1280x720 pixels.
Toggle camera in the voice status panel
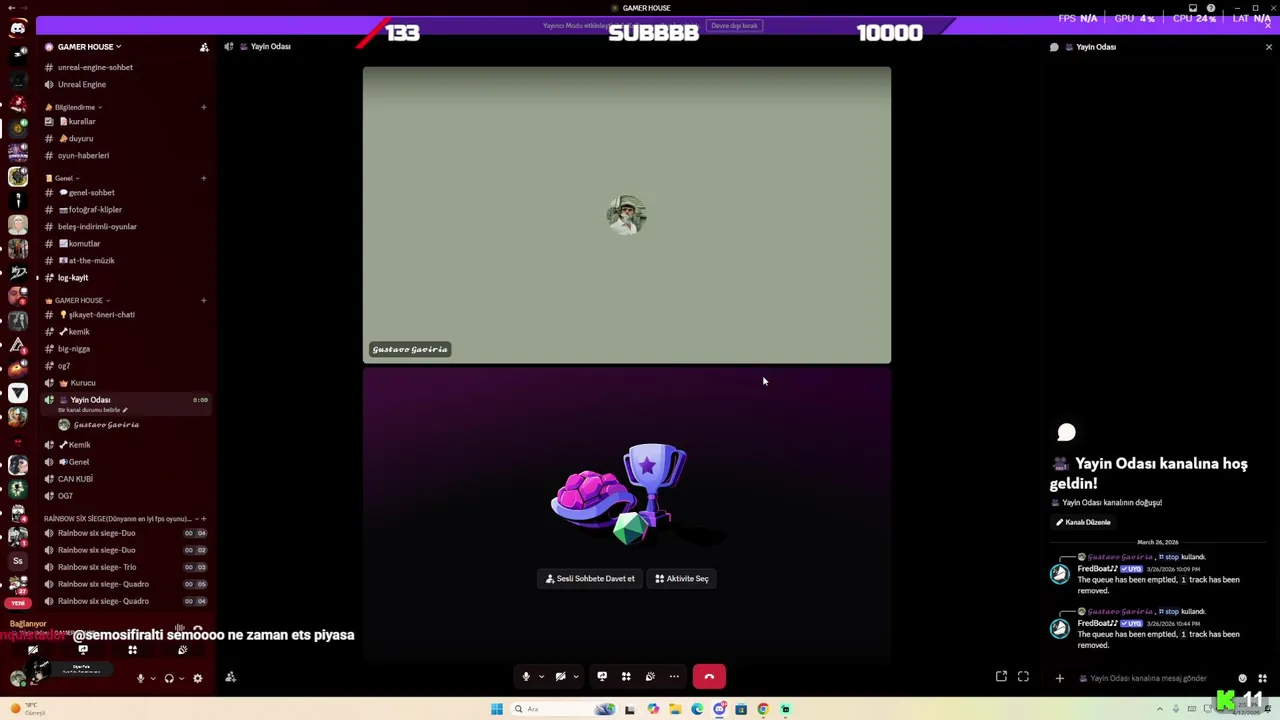[x=33, y=650]
